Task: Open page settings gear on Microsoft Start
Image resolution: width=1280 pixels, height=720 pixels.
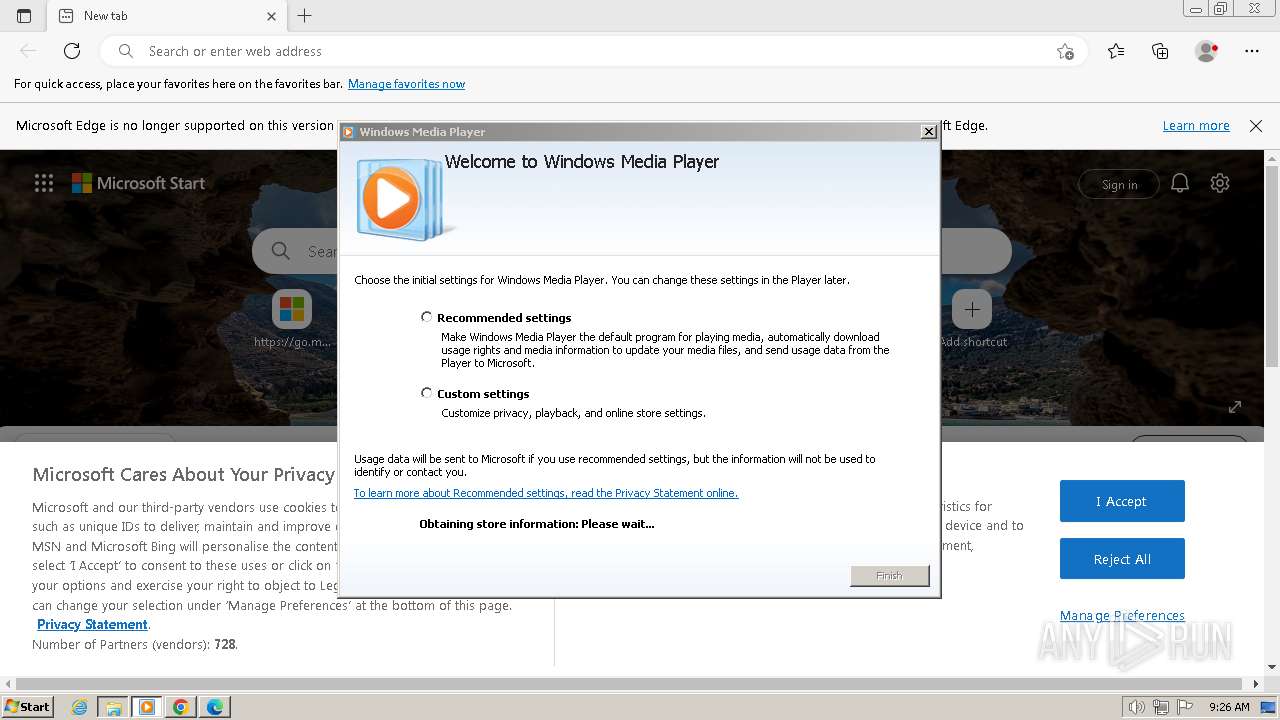Action: point(1220,183)
